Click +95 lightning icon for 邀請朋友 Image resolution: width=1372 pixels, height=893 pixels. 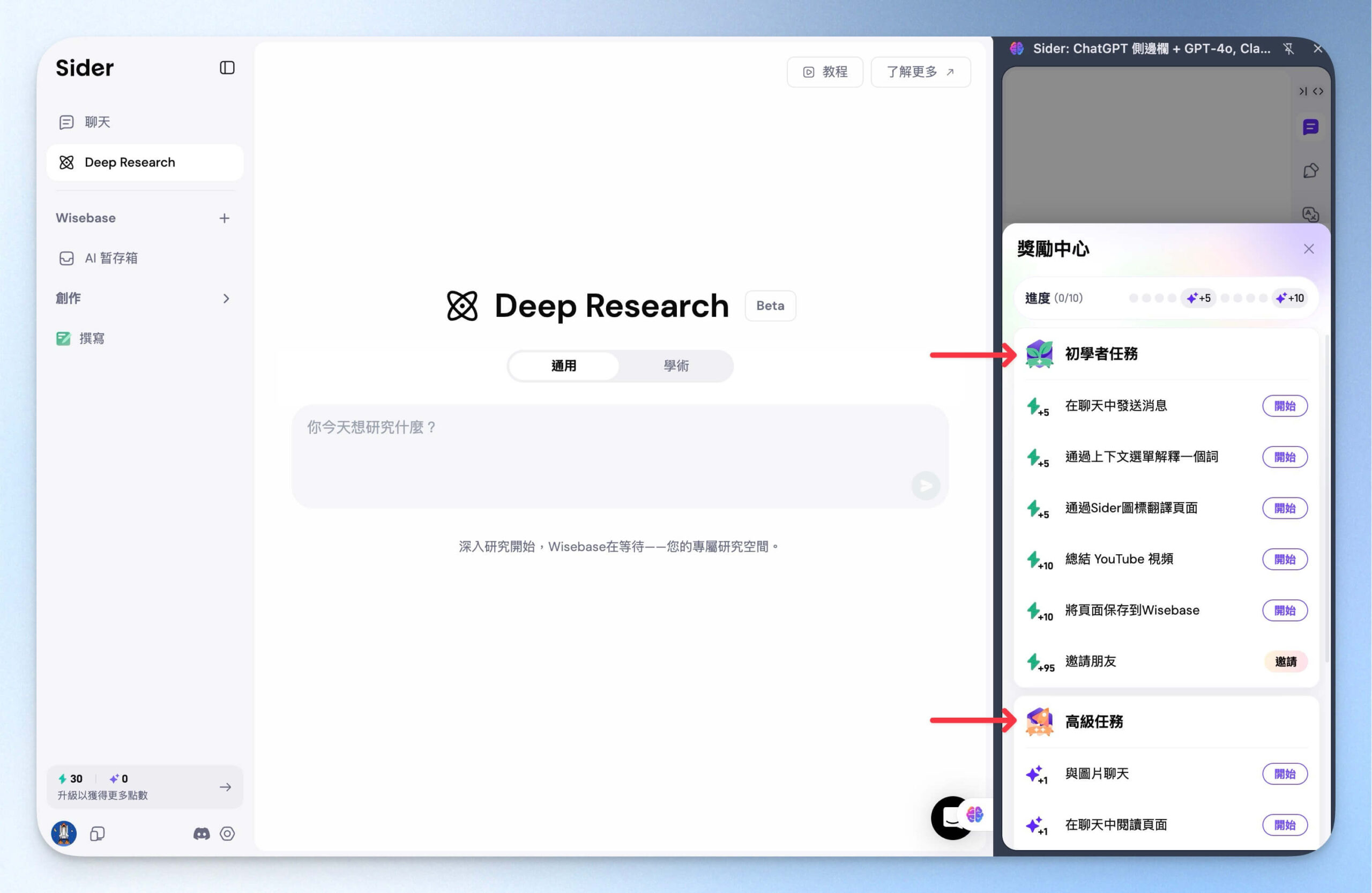pyautogui.click(x=1040, y=663)
